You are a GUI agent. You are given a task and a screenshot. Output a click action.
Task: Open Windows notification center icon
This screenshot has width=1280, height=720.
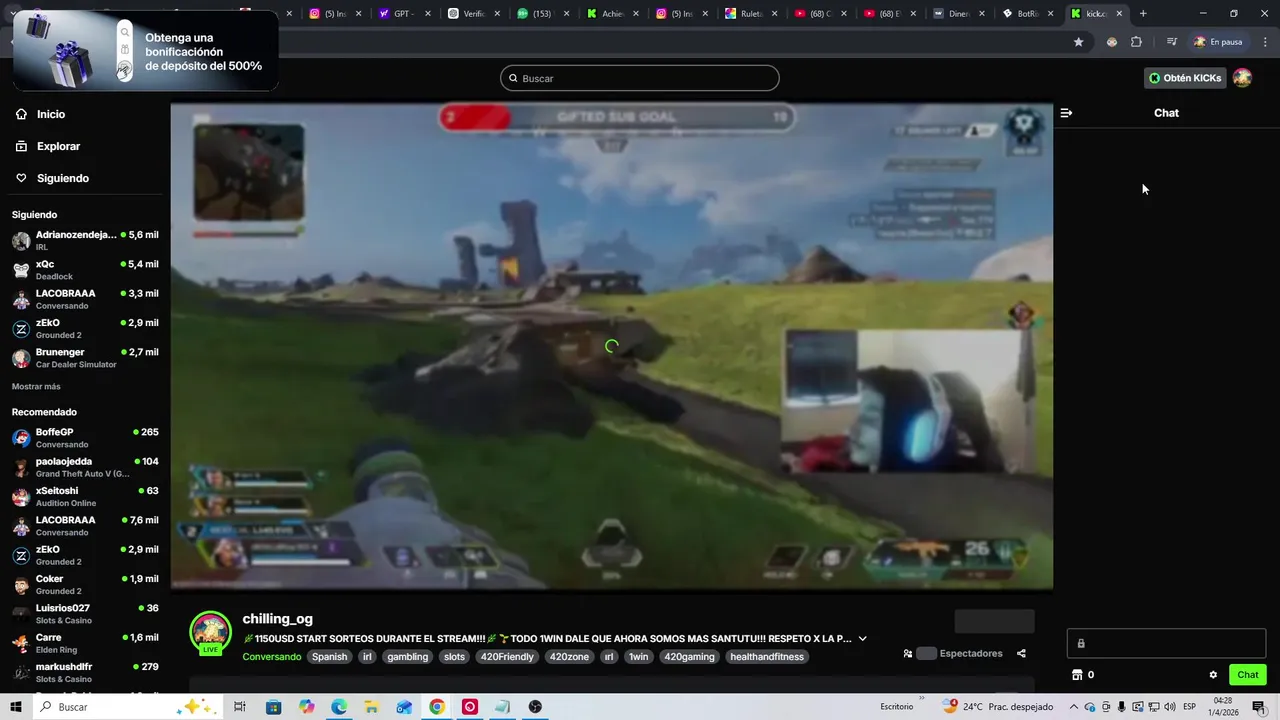1259,707
